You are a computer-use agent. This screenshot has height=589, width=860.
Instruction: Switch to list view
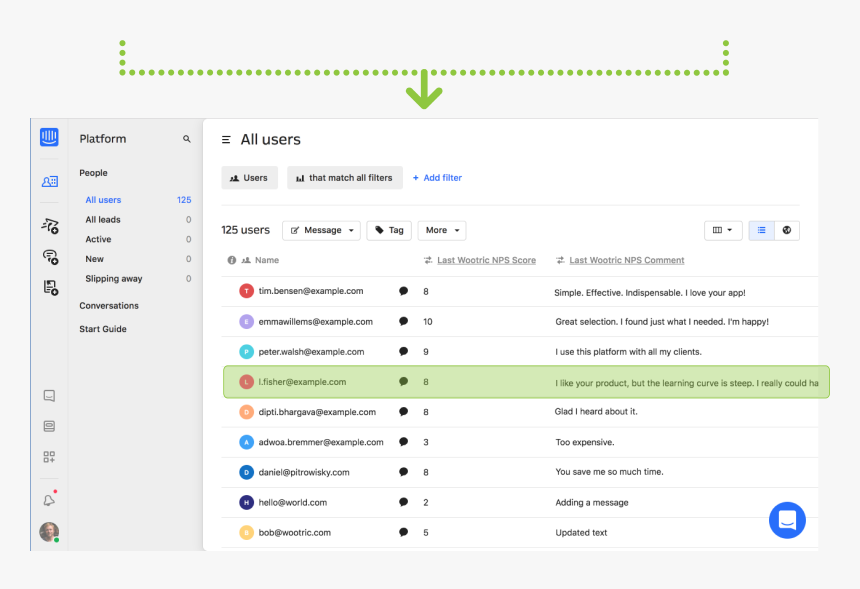tap(761, 230)
